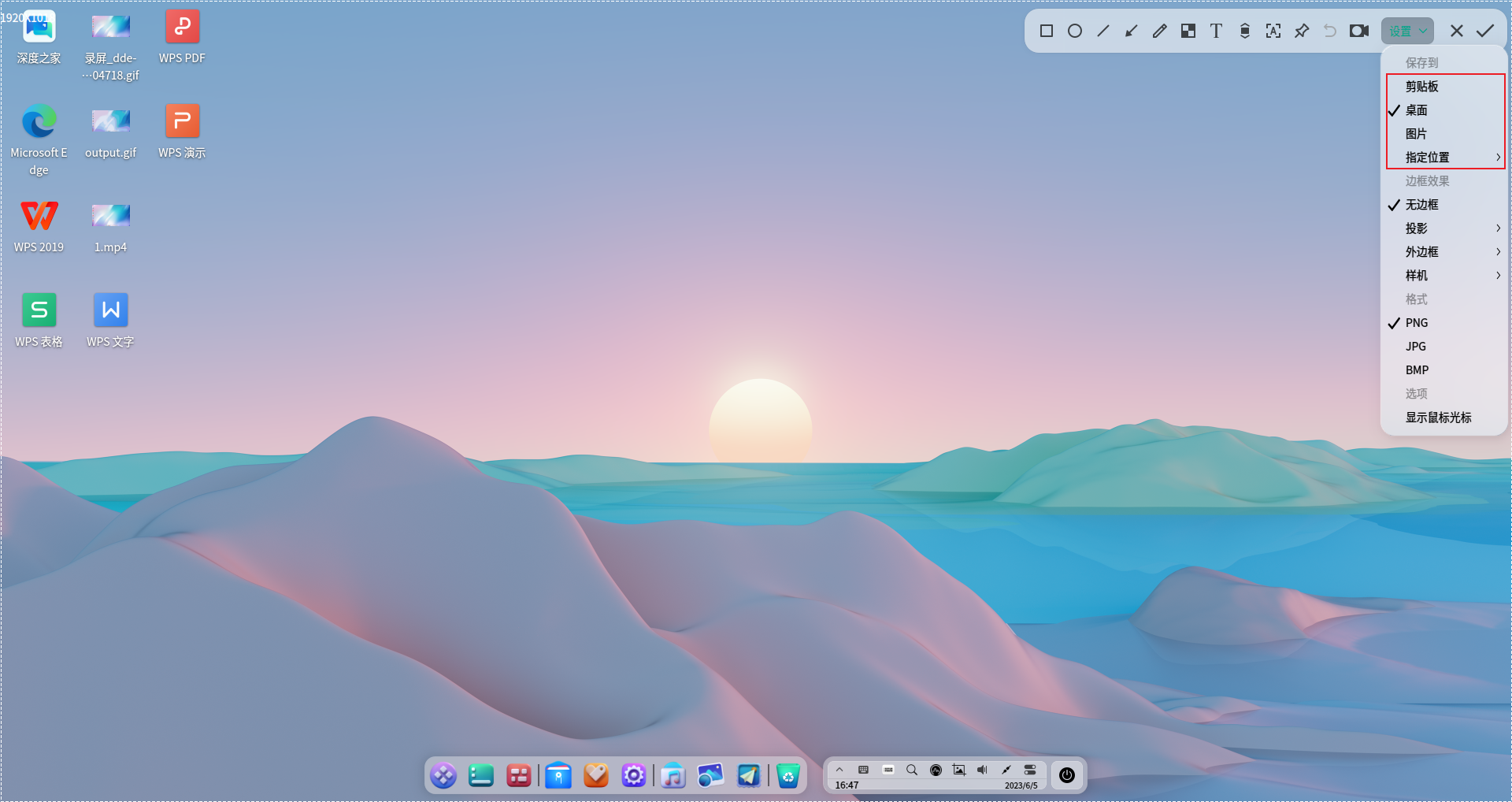Open the trash bin in dock
This screenshot has width=1512, height=802.
tap(788, 776)
